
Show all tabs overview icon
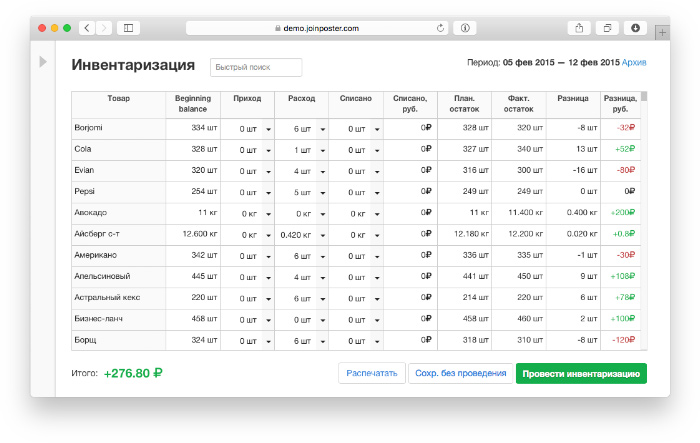click(x=607, y=28)
